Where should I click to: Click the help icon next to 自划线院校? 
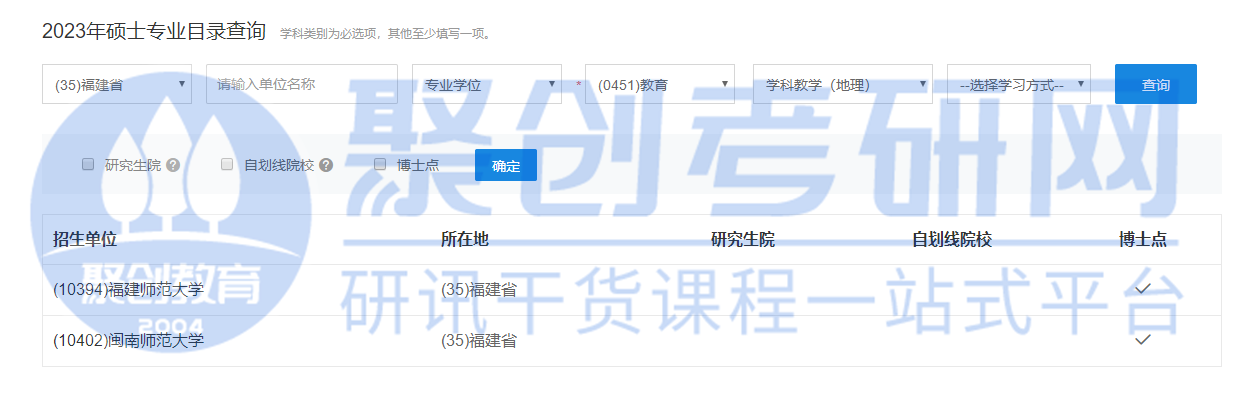click(x=326, y=165)
